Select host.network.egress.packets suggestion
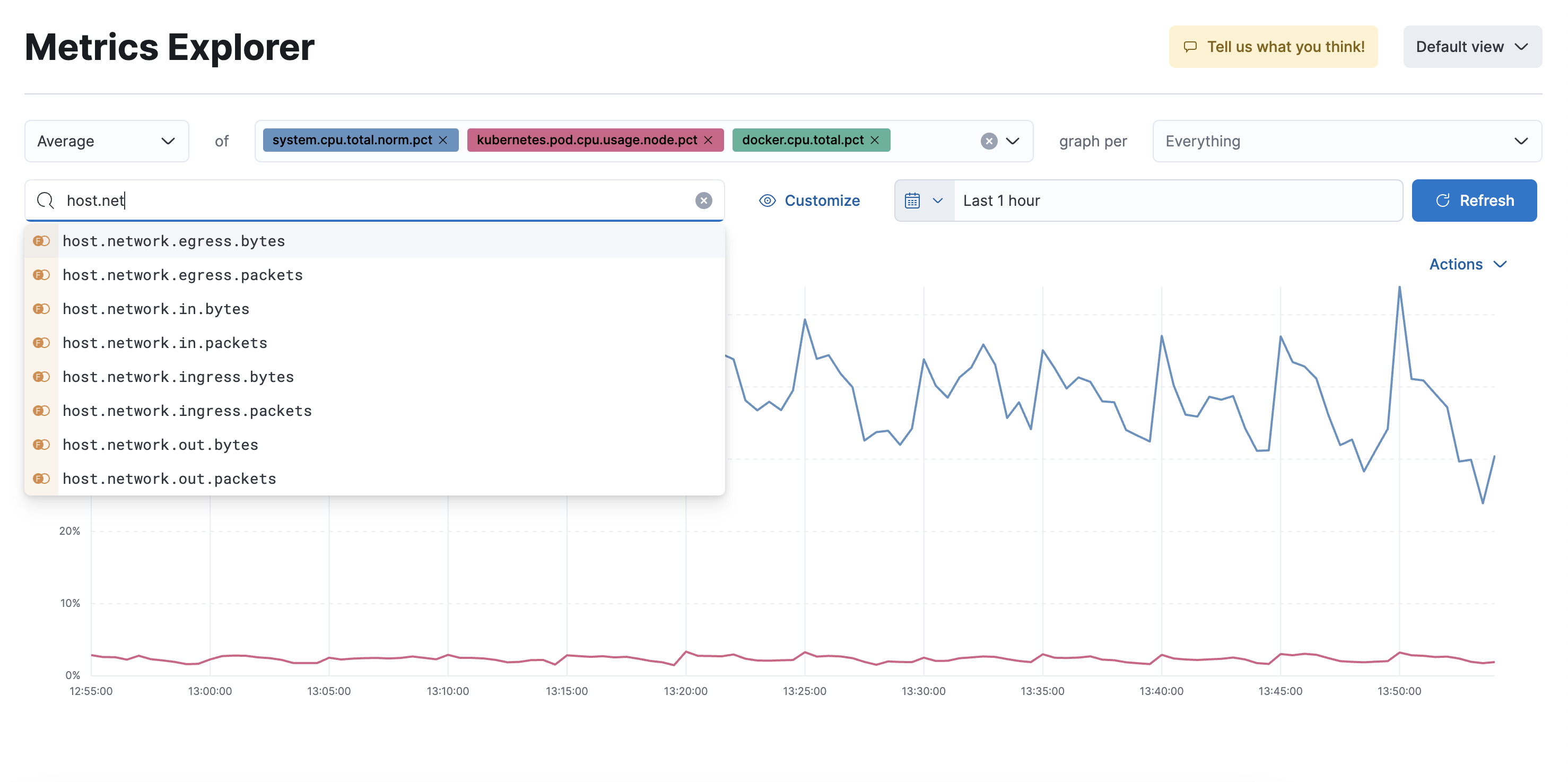 (374, 275)
